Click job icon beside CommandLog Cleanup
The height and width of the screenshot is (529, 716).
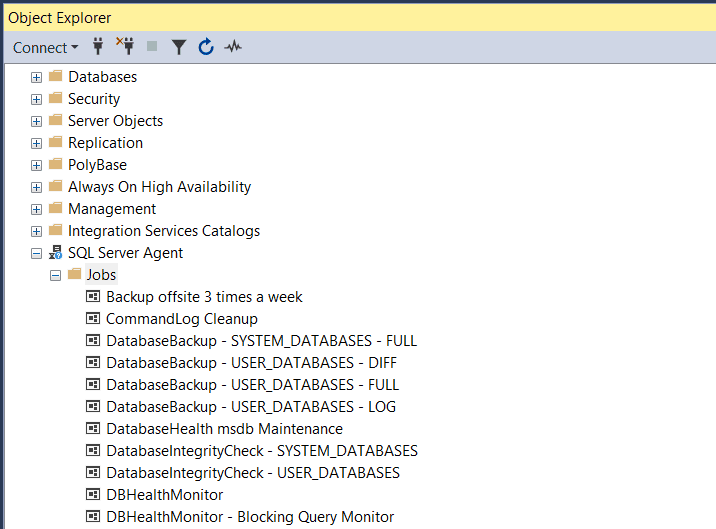click(x=93, y=318)
